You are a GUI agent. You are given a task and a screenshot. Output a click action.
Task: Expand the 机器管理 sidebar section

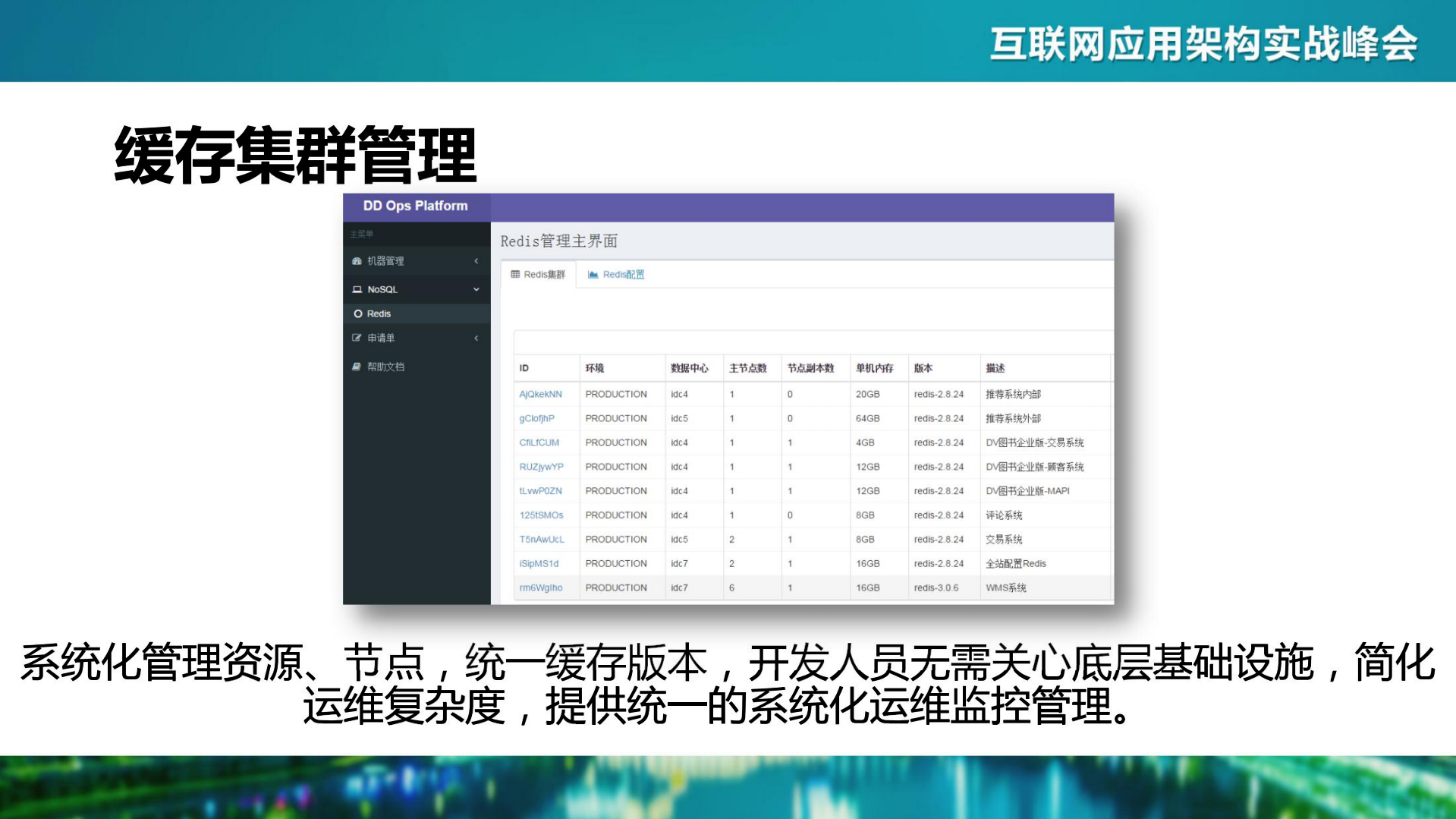point(476,260)
